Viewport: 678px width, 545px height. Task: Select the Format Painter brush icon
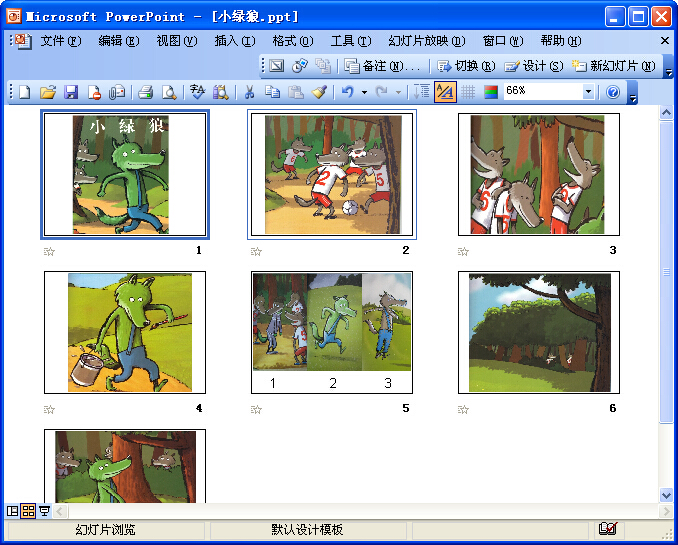click(x=320, y=92)
